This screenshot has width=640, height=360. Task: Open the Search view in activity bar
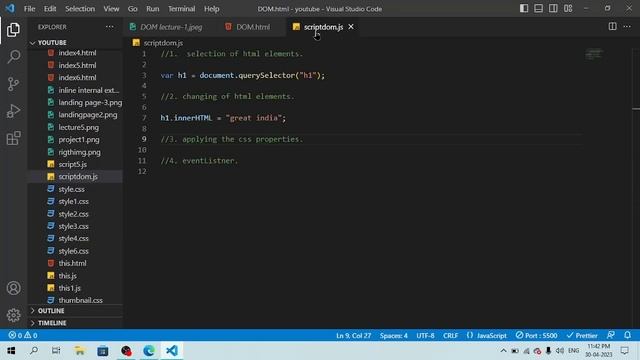[13, 57]
